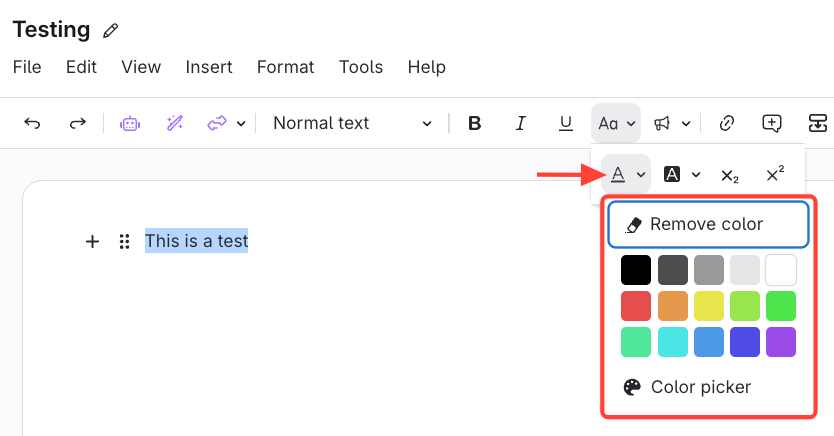The height and width of the screenshot is (436, 834).
Task: Expand the megaphone tone dropdown
Action: click(686, 124)
